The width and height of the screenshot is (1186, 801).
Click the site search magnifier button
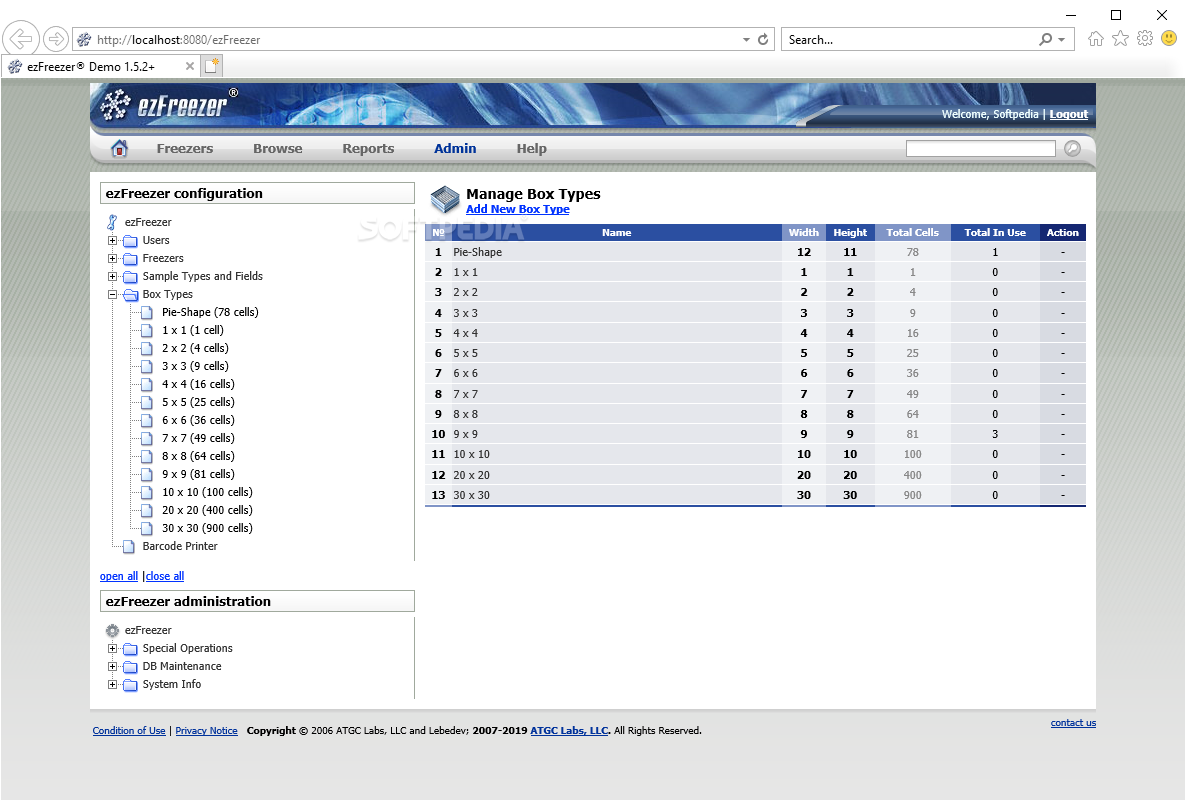coord(1072,148)
